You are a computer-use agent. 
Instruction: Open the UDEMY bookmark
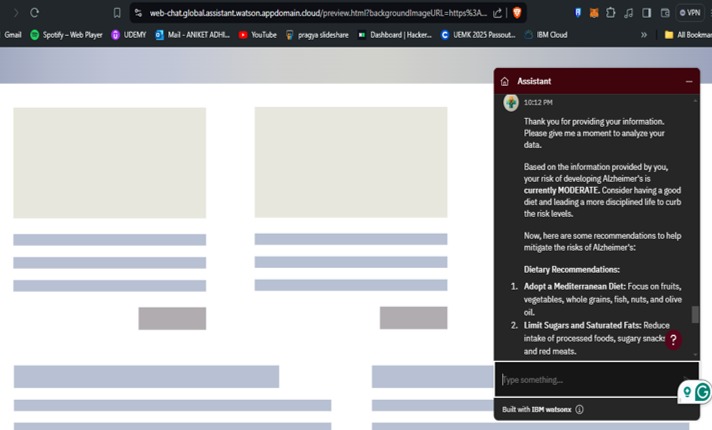coord(129,35)
